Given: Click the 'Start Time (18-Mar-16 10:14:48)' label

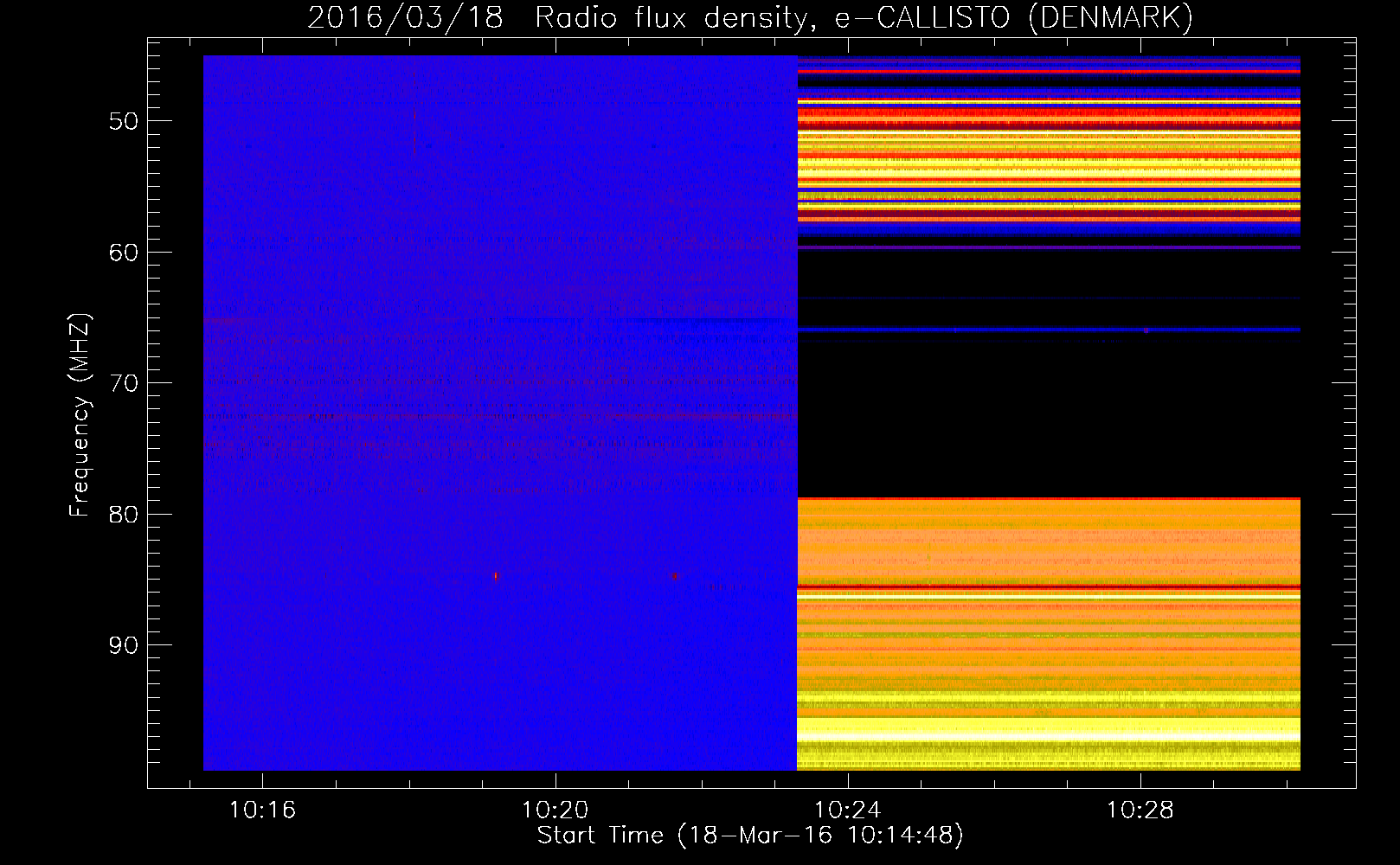Looking at the screenshot, I should pyautogui.click(x=751, y=836).
